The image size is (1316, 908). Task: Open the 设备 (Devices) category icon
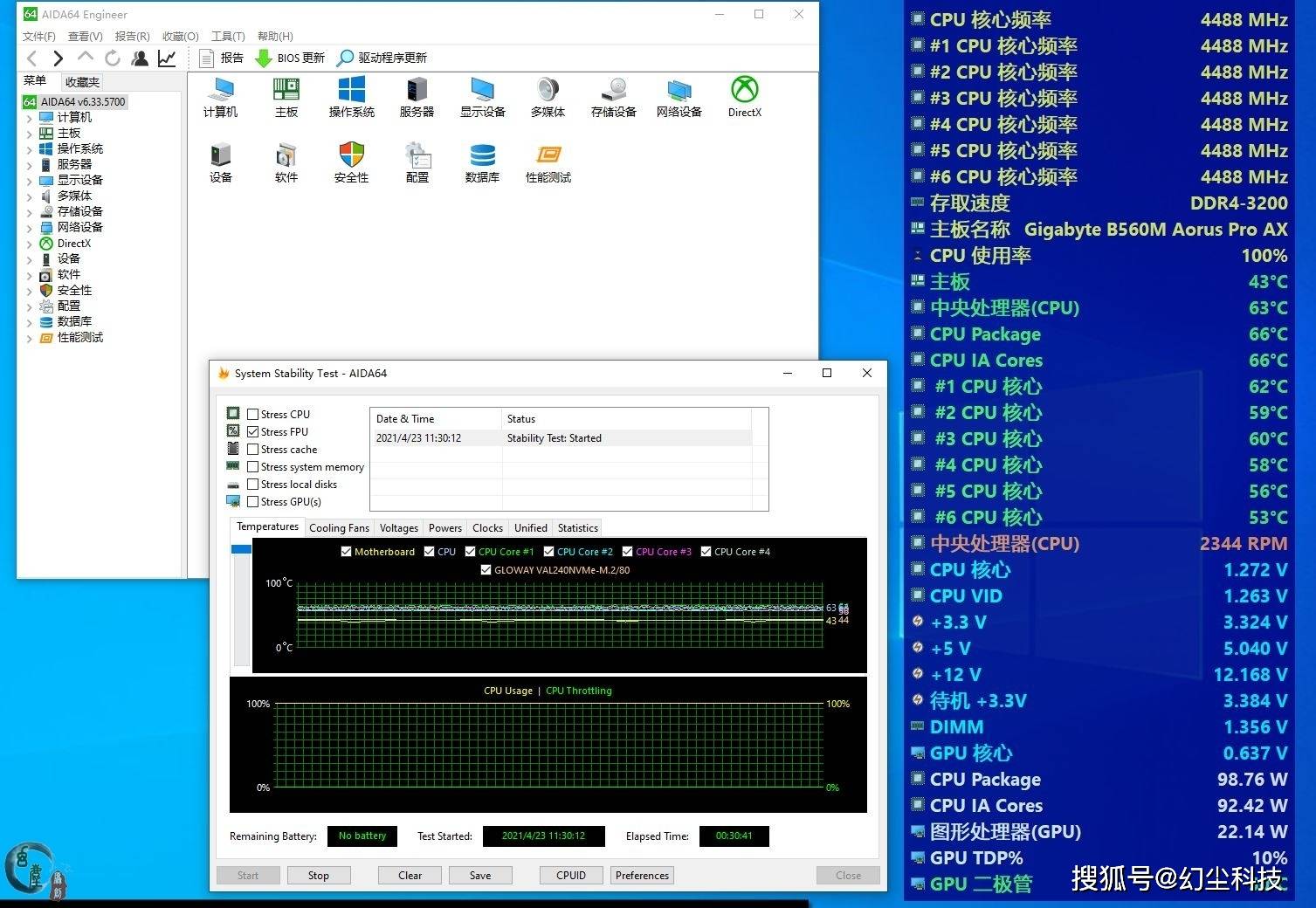click(x=221, y=162)
